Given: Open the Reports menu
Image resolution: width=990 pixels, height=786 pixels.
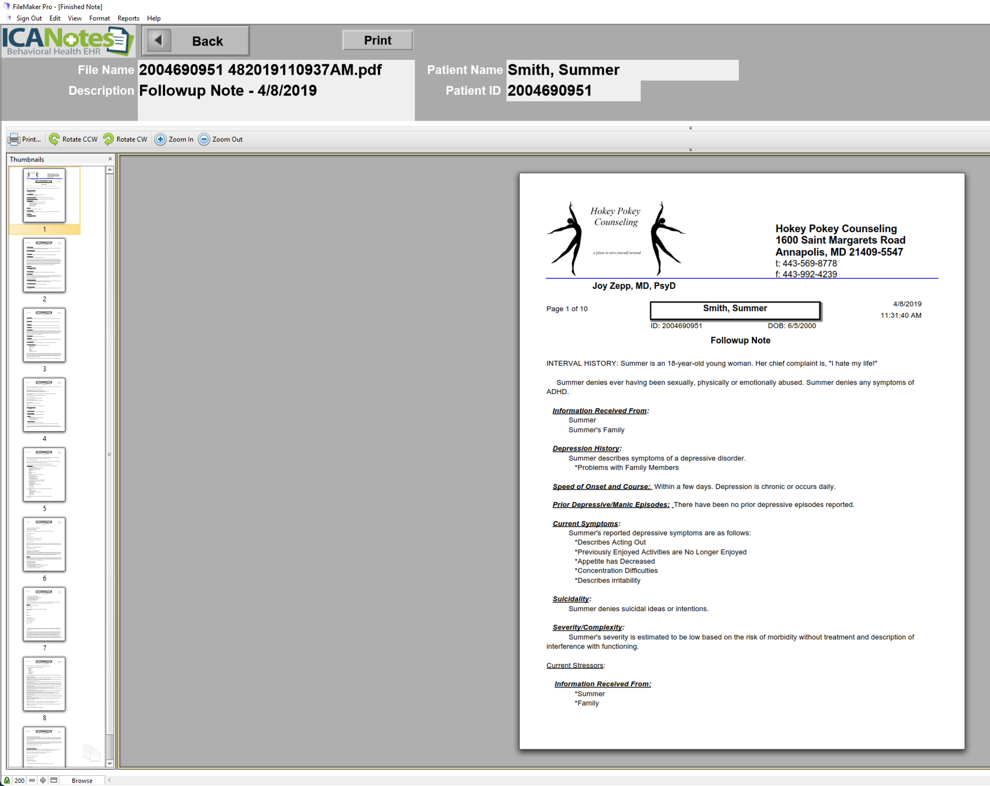Looking at the screenshot, I should coord(128,18).
